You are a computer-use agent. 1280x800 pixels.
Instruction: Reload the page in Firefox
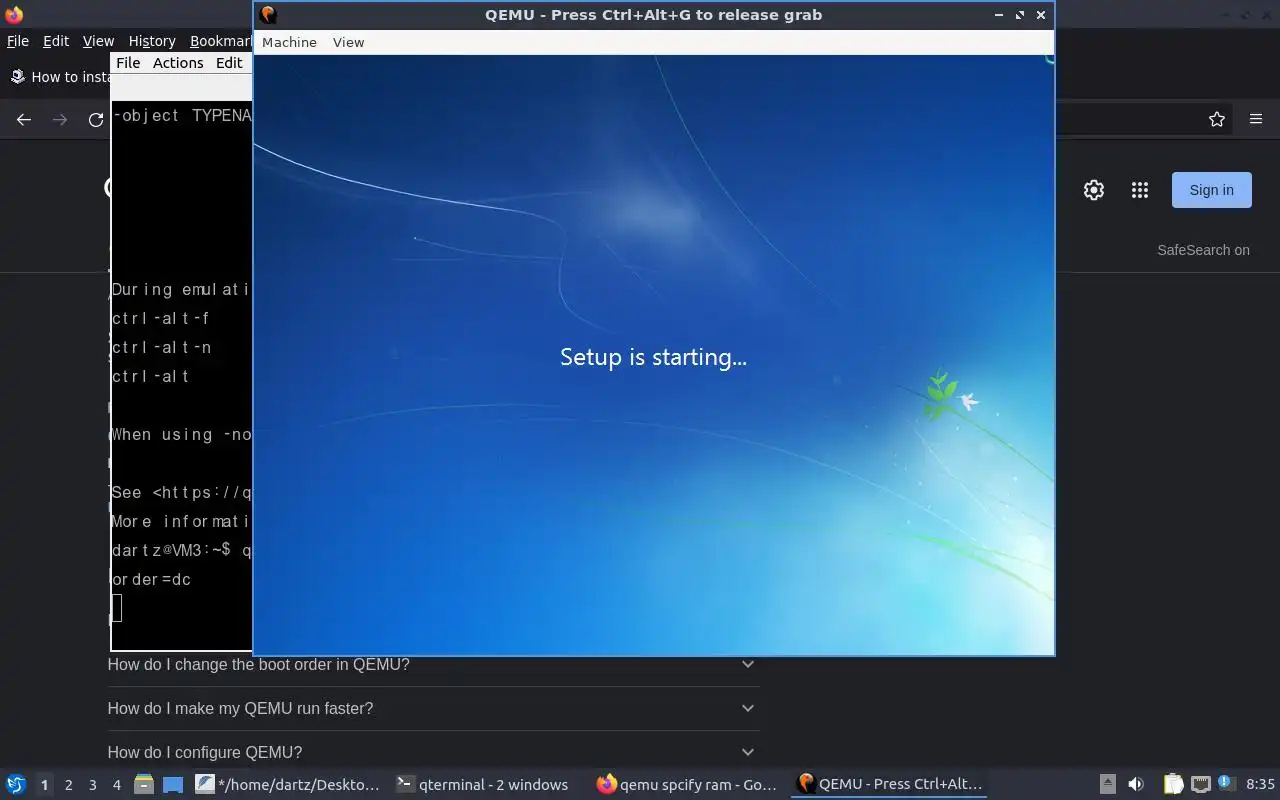tap(96, 119)
